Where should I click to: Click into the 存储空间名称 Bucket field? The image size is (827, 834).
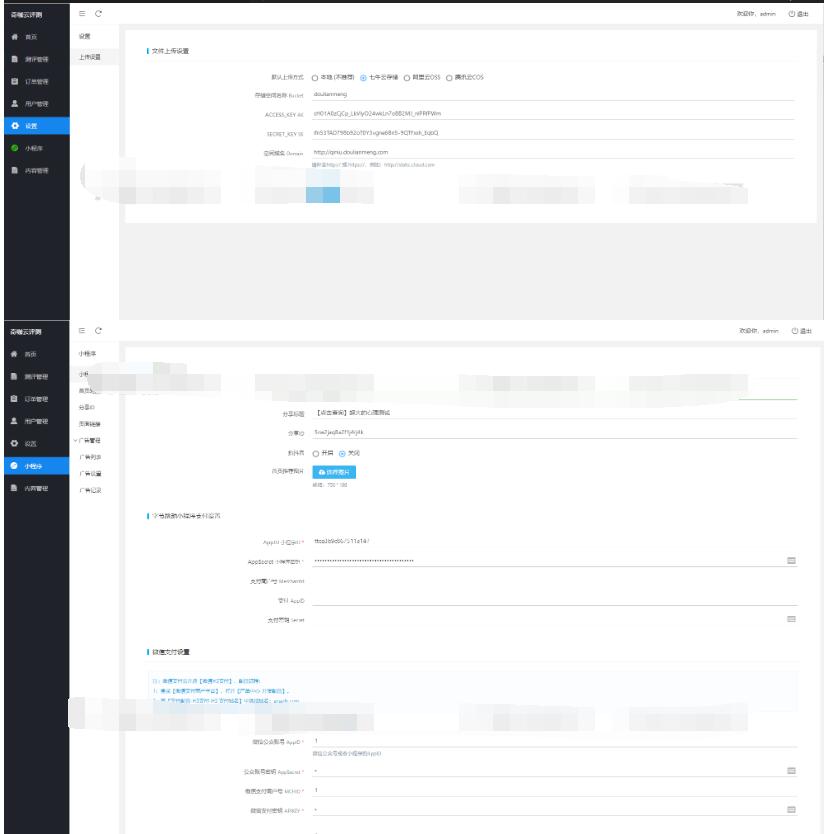[x=550, y=95]
